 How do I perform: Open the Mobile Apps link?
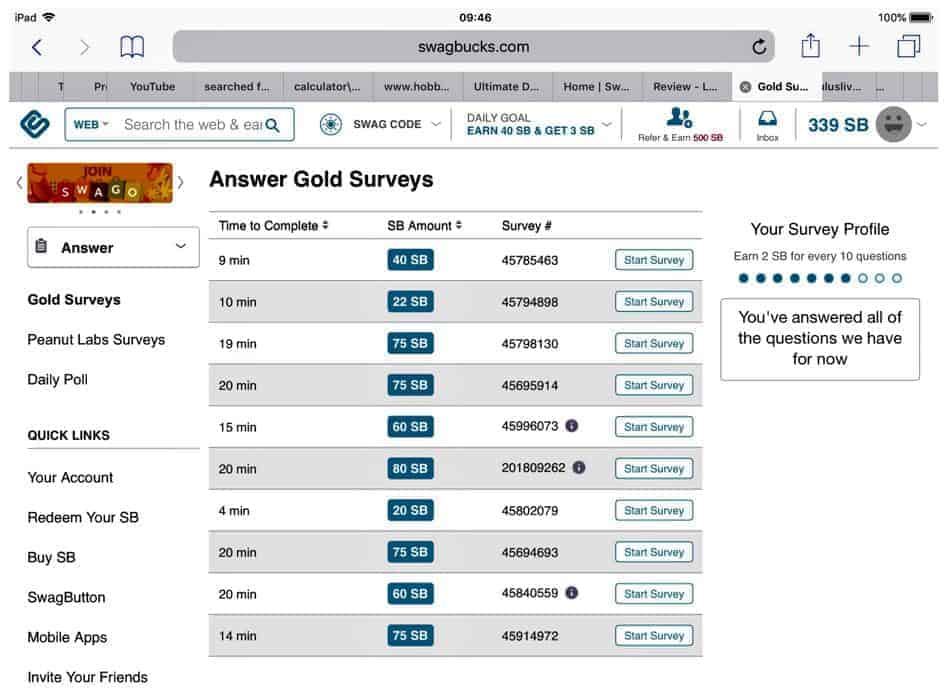pyautogui.click(x=67, y=637)
